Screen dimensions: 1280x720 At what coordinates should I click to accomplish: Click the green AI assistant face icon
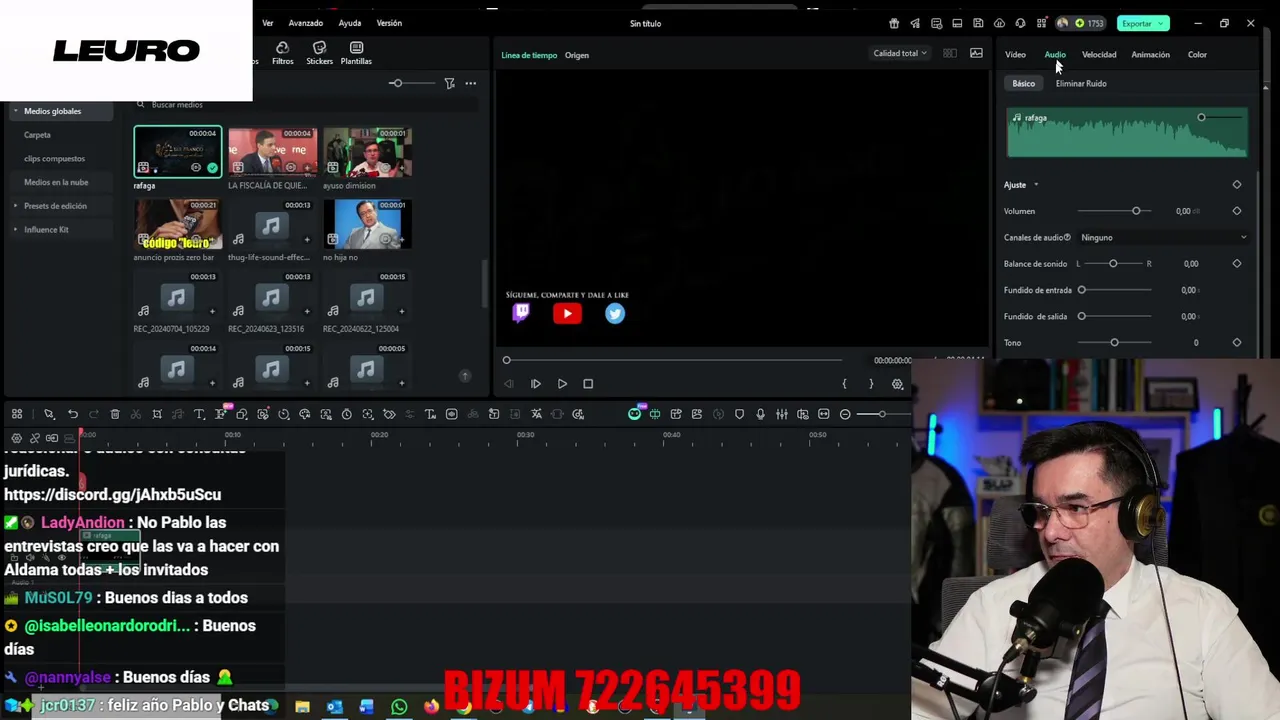click(634, 414)
